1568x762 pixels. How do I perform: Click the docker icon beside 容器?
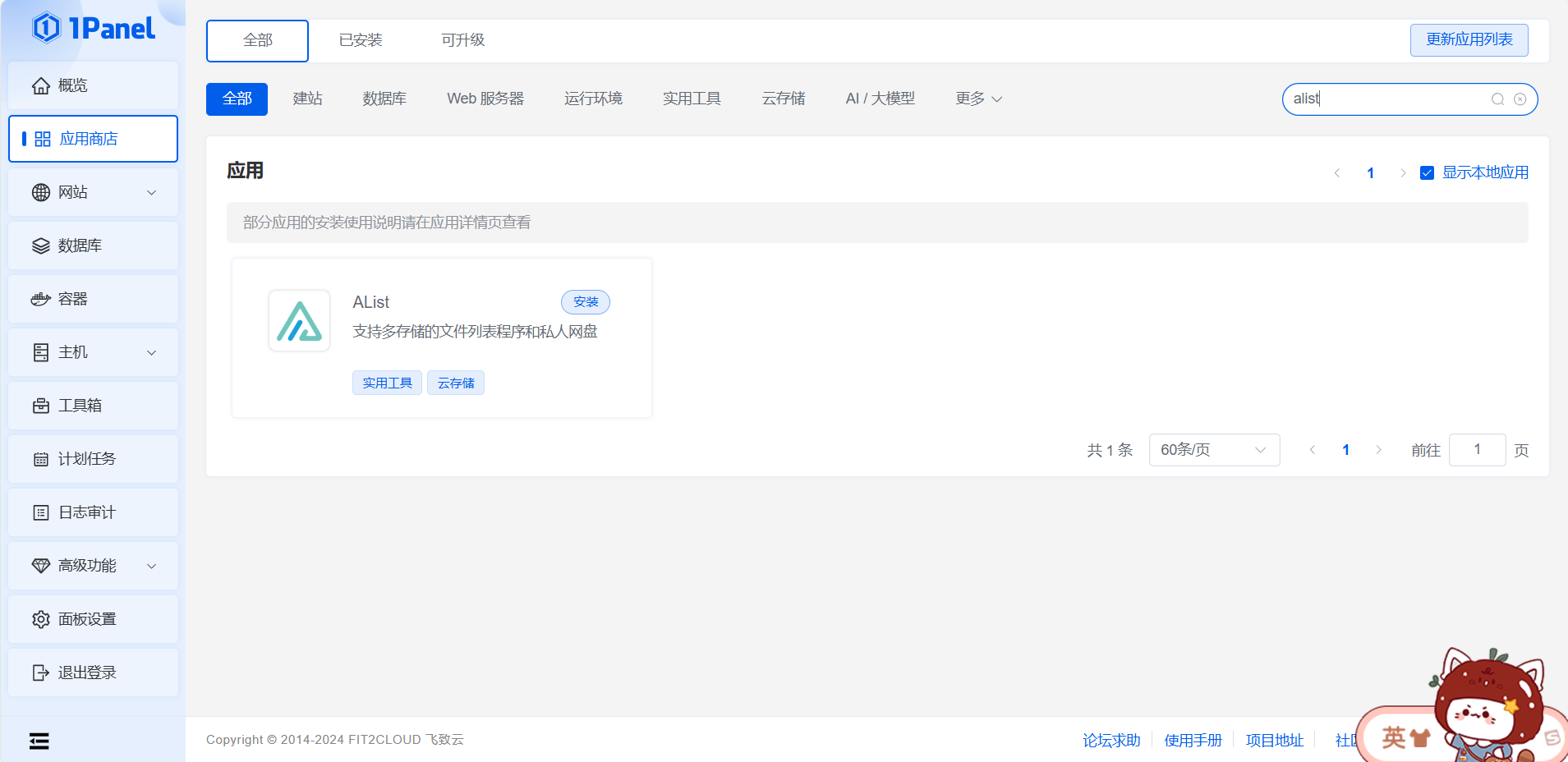pos(41,299)
